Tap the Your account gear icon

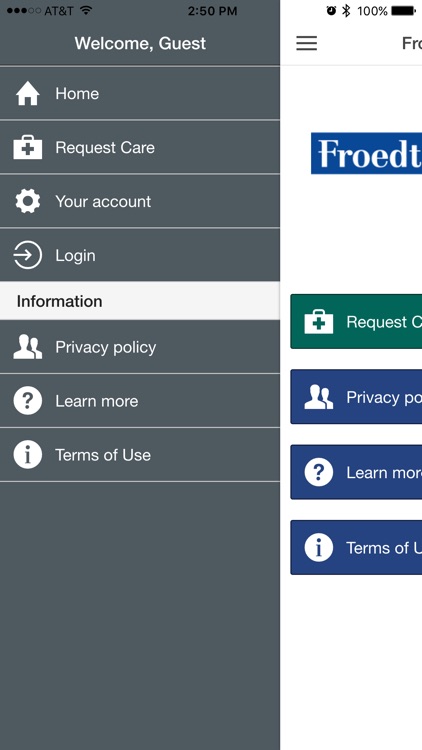[28, 201]
